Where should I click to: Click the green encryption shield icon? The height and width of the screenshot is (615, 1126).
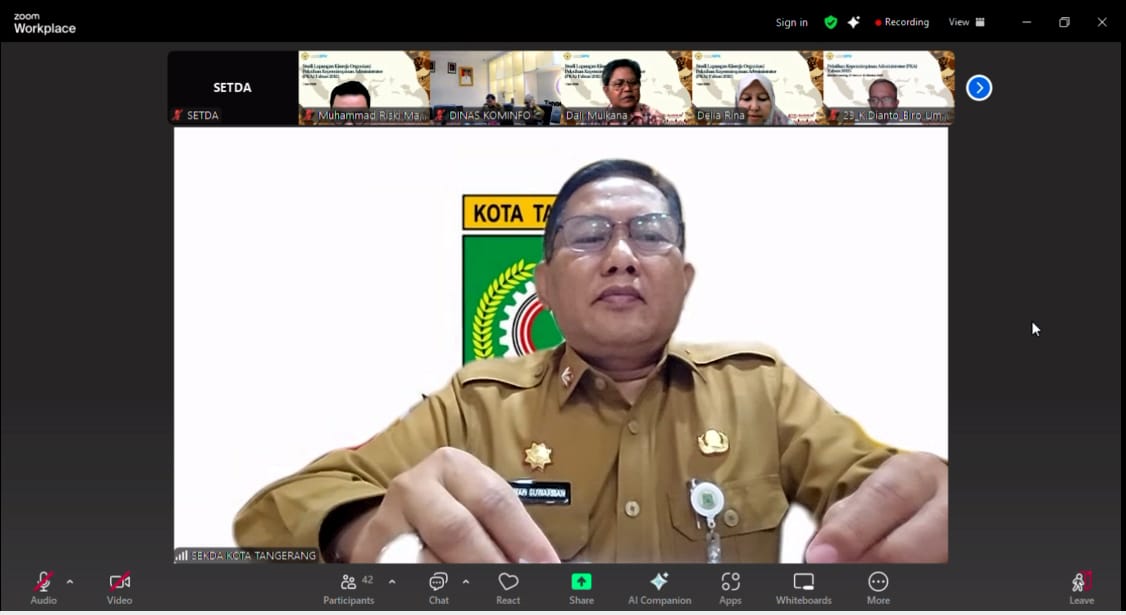830,22
